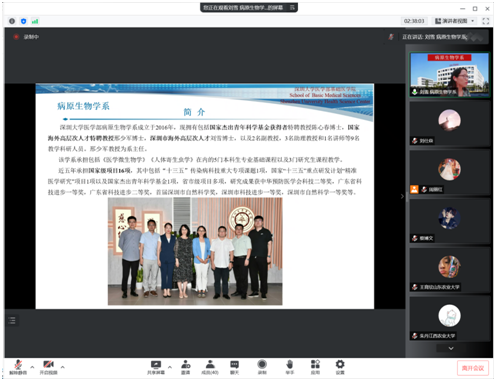Select the fourth participant tile with dark avatar

449,221
